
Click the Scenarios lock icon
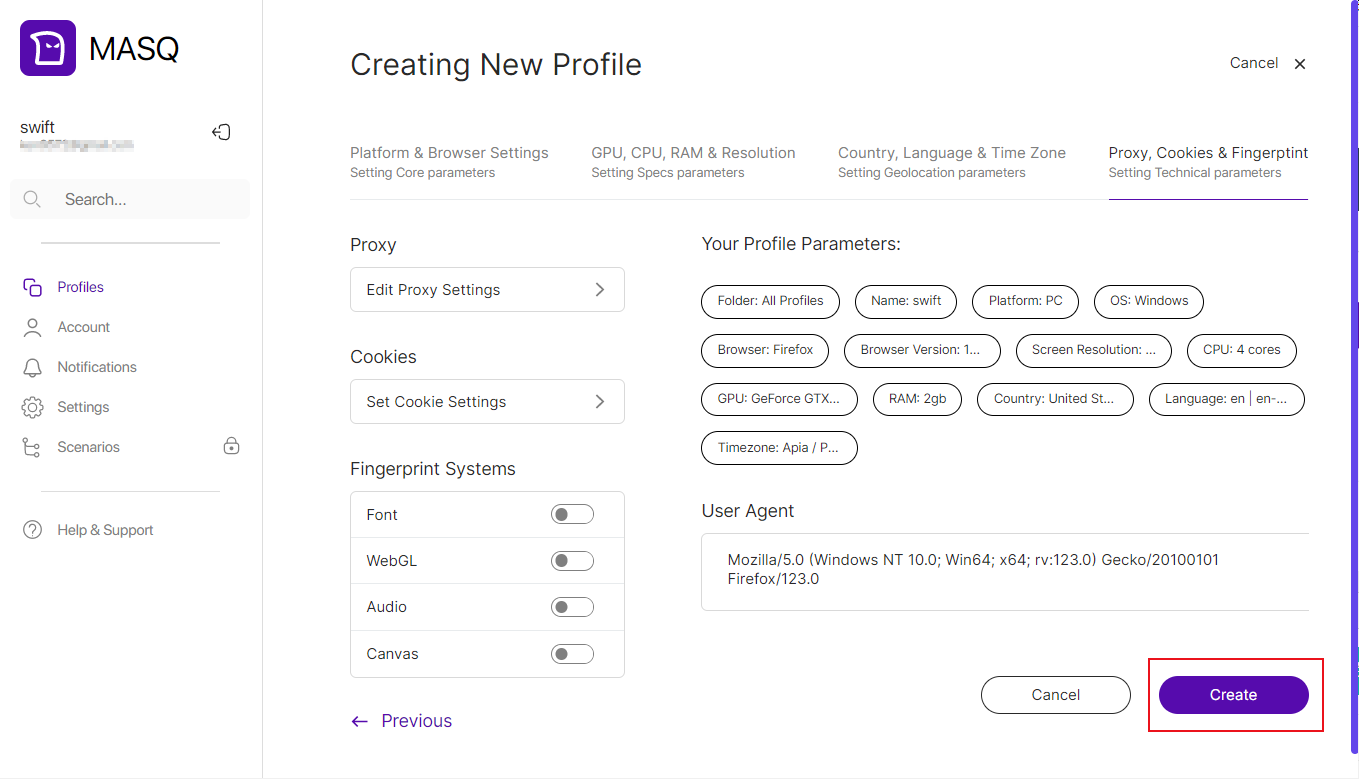(x=231, y=446)
